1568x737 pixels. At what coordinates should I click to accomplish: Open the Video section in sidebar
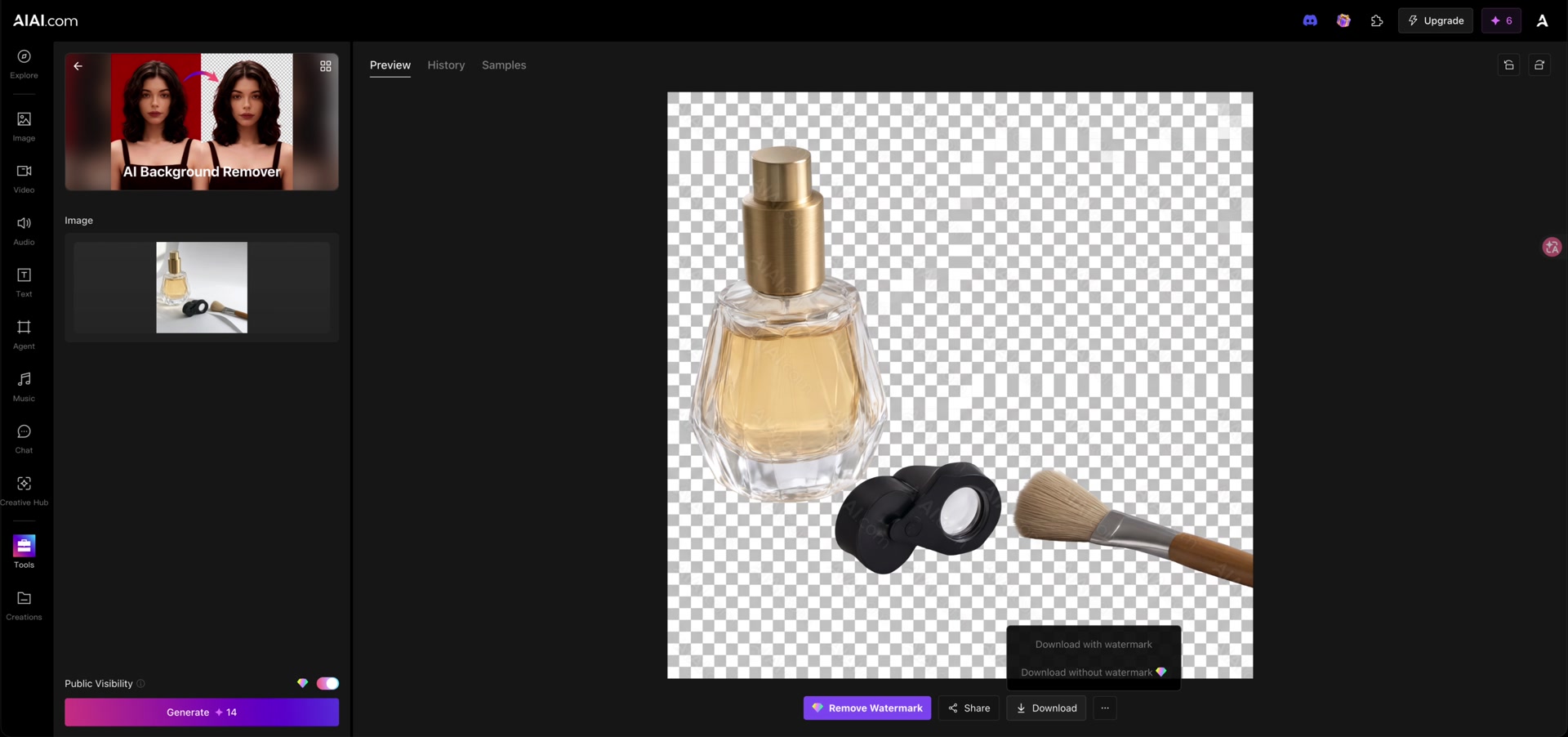pos(24,179)
